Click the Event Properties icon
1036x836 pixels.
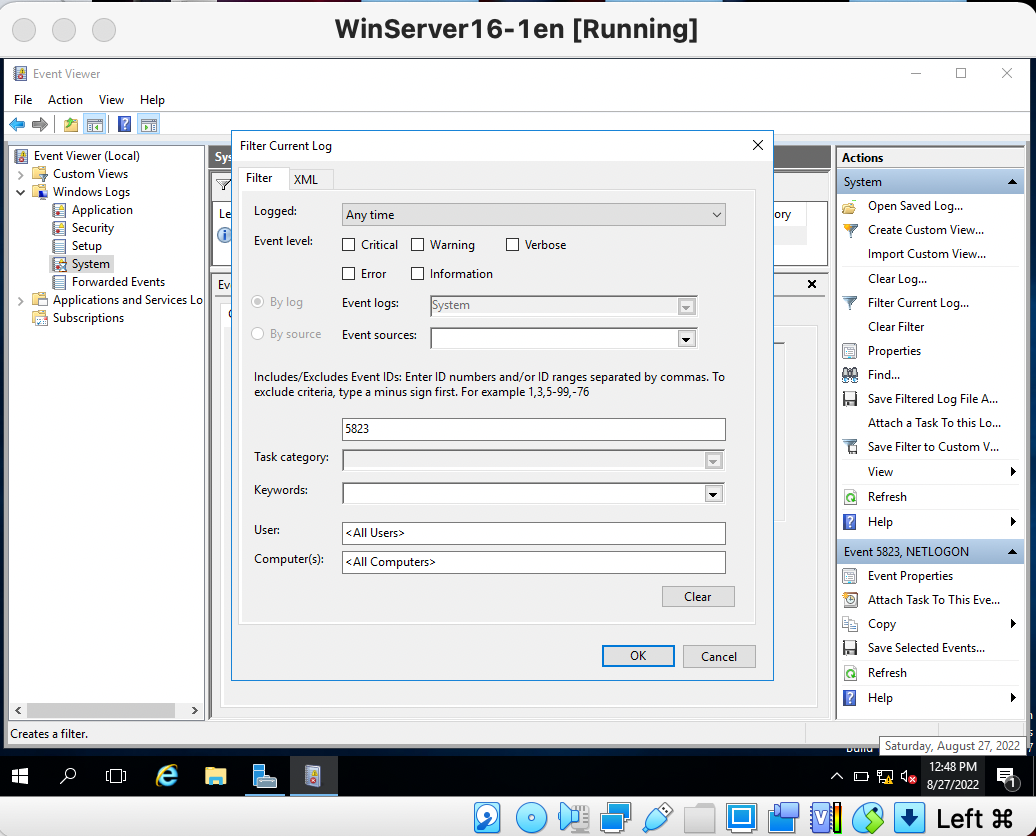(x=850, y=576)
